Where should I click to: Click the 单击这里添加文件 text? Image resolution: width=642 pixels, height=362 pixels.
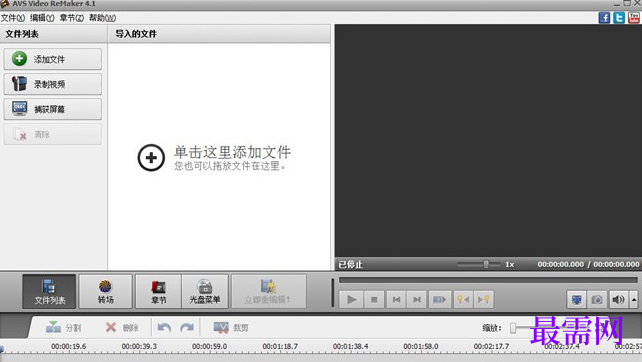click(232, 152)
